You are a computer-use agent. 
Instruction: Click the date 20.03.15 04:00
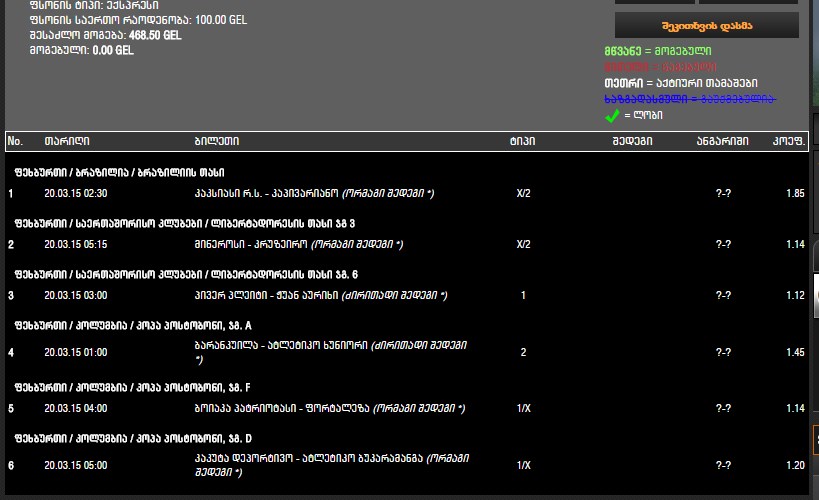coord(76,409)
